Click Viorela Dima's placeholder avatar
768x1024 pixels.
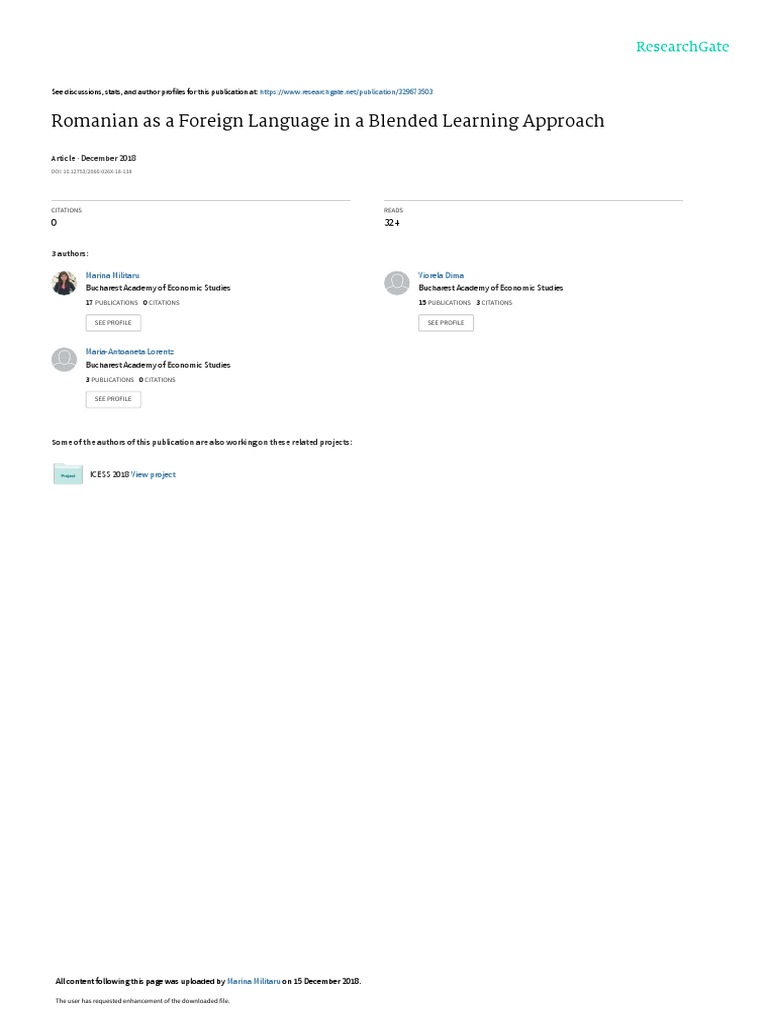click(396, 283)
